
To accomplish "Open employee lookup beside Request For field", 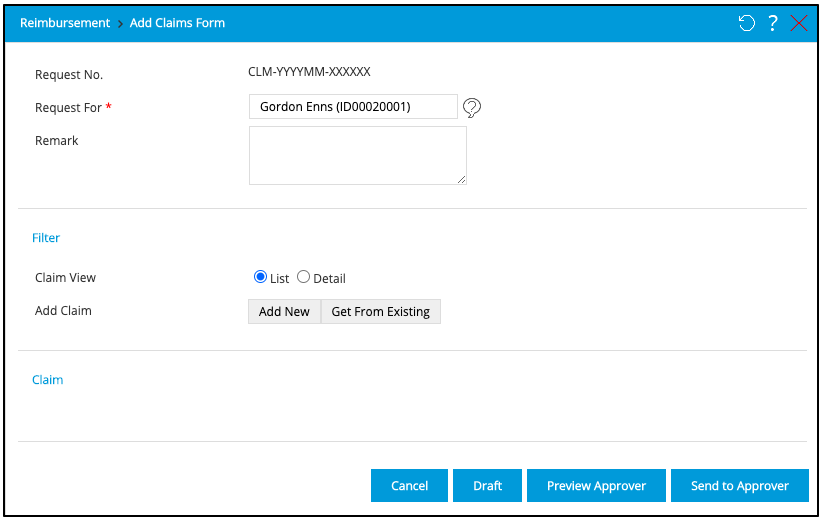I will [472, 107].
